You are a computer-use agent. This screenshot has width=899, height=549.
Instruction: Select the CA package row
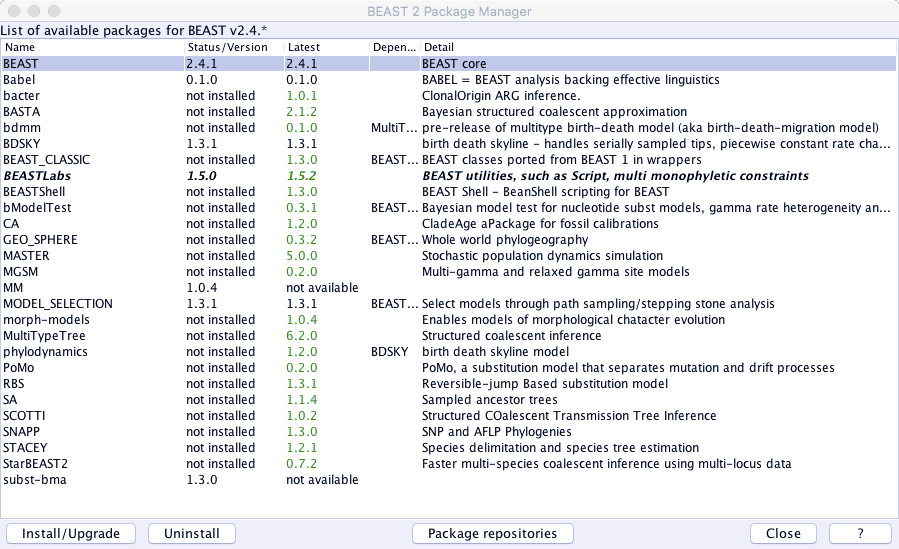tap(449, 224)
